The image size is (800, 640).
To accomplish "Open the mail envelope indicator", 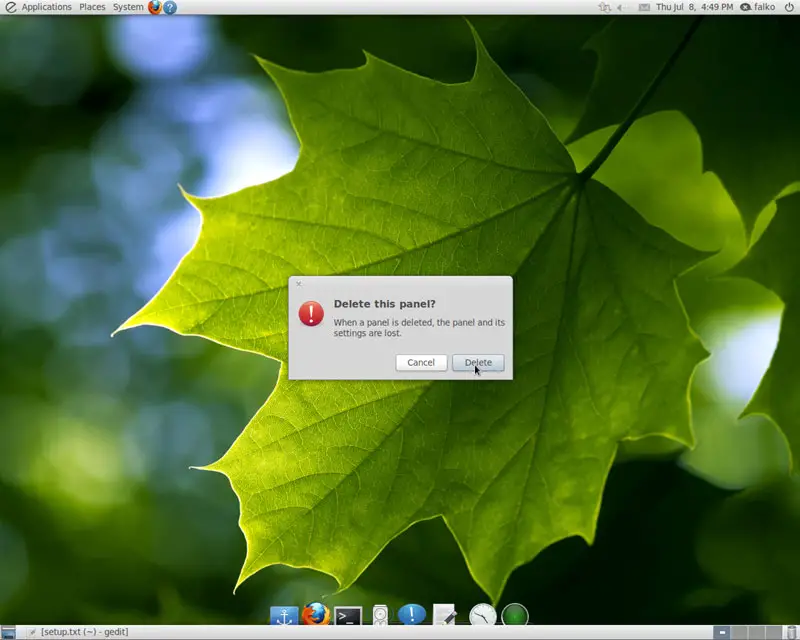I will [644, 7].
